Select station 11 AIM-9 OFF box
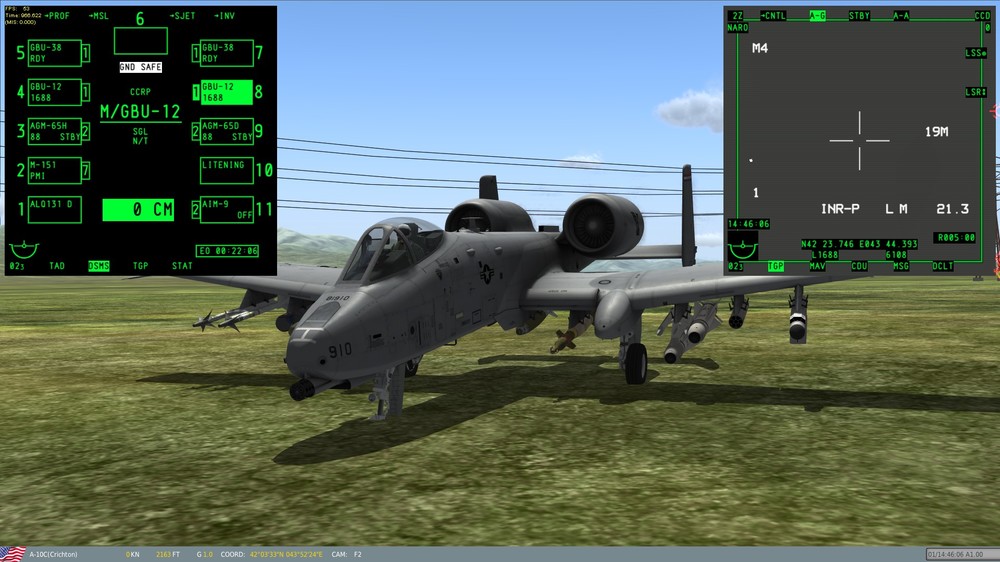The image size is (1000, 562). pyautogui.click(x=226, y=209)
